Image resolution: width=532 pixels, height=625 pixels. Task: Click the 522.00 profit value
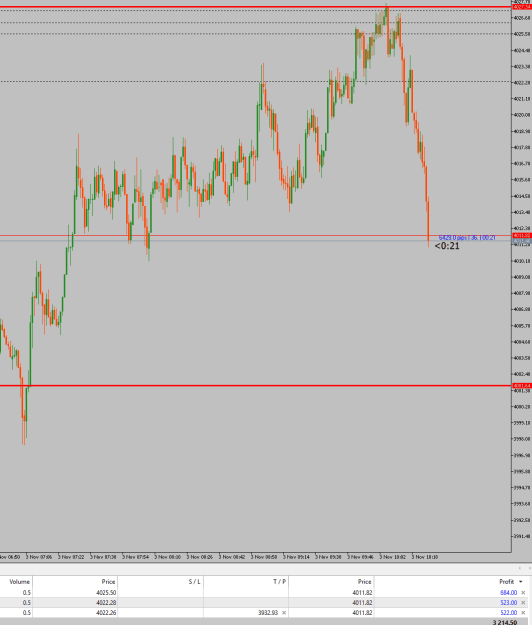coord(508,613)
